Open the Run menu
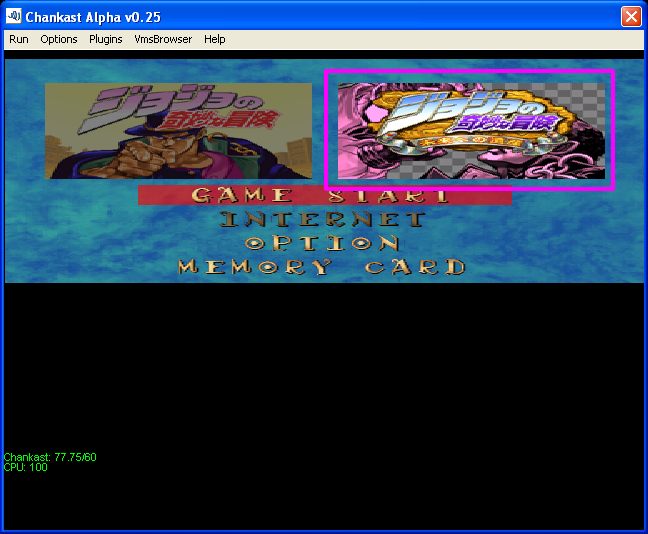648x534 pixels. [19, 39]
